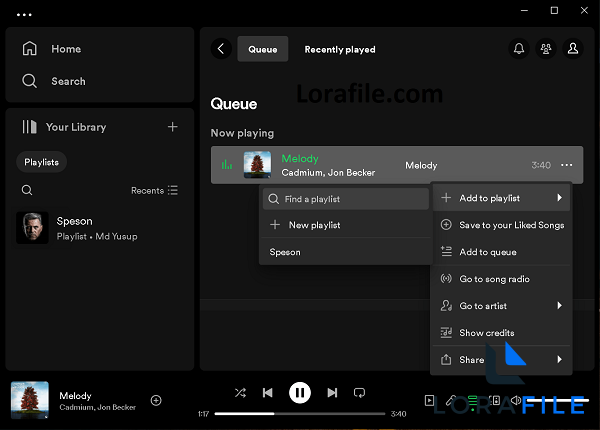600x430 pixels.
Task: Open Now Playing view icon
Action: [x=429, y=401]
